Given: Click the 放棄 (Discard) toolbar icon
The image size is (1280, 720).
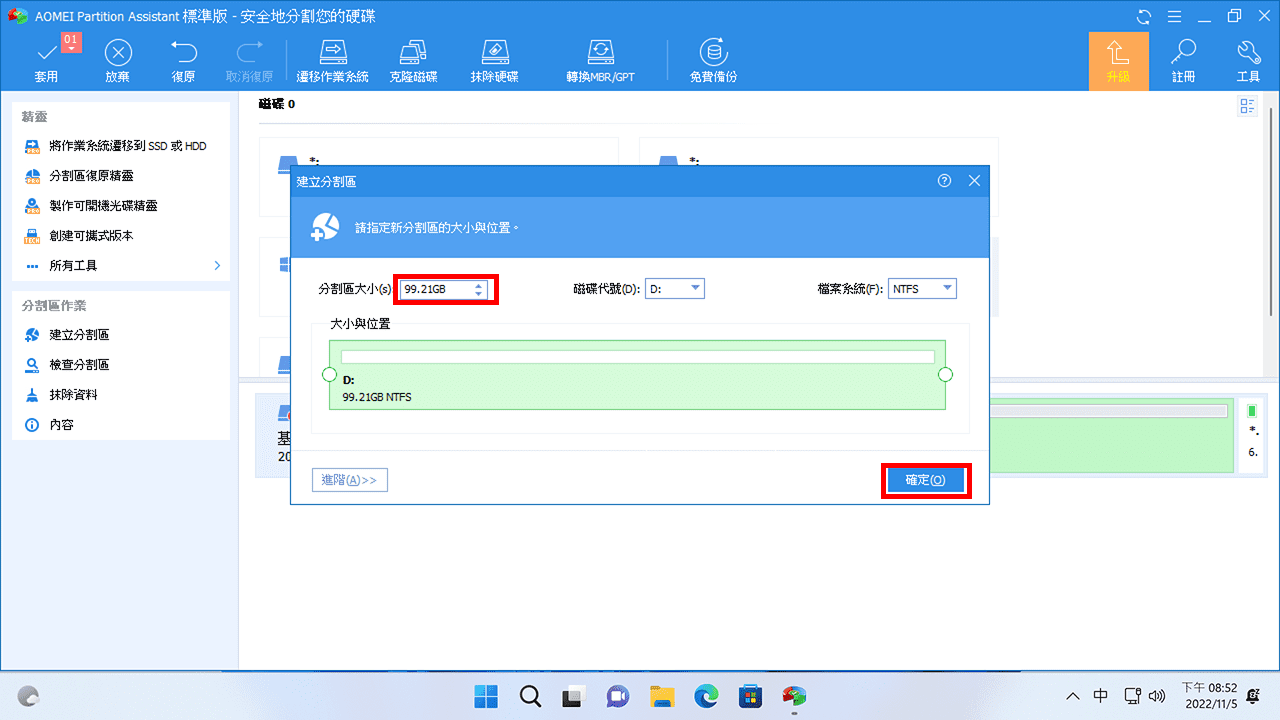Looking at the screenshot, I should click(x=117, y=60).
